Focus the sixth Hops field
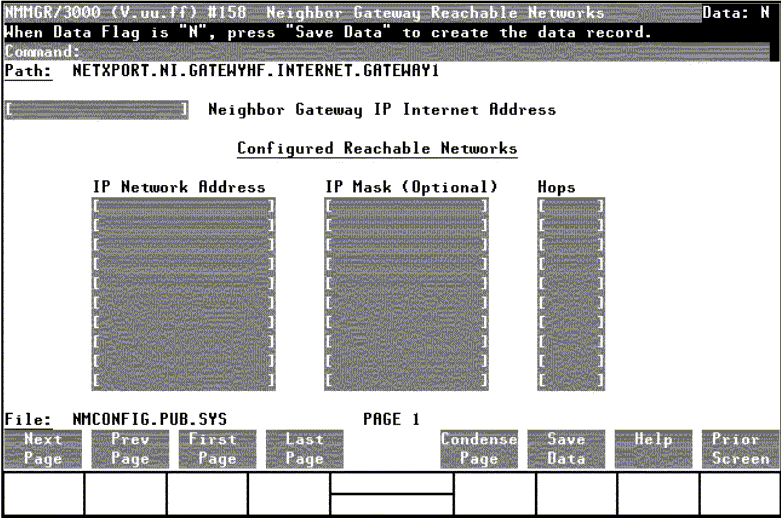 (571, 303)
